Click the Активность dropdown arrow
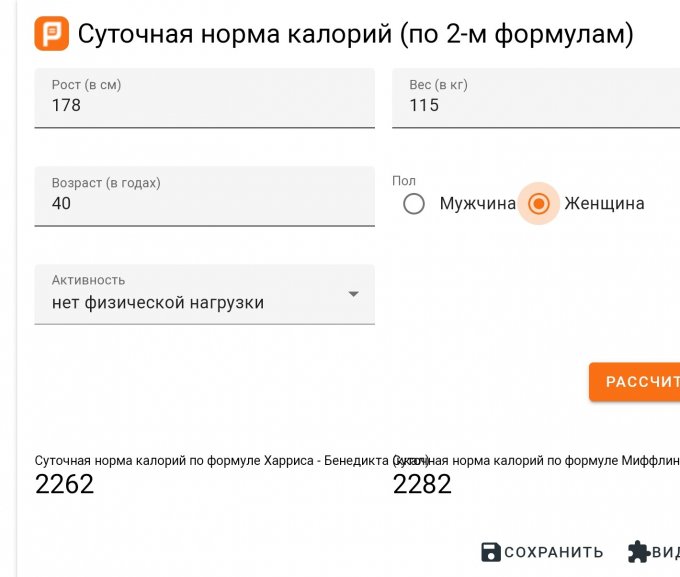 pyautogui.click(x=353, y=294)
